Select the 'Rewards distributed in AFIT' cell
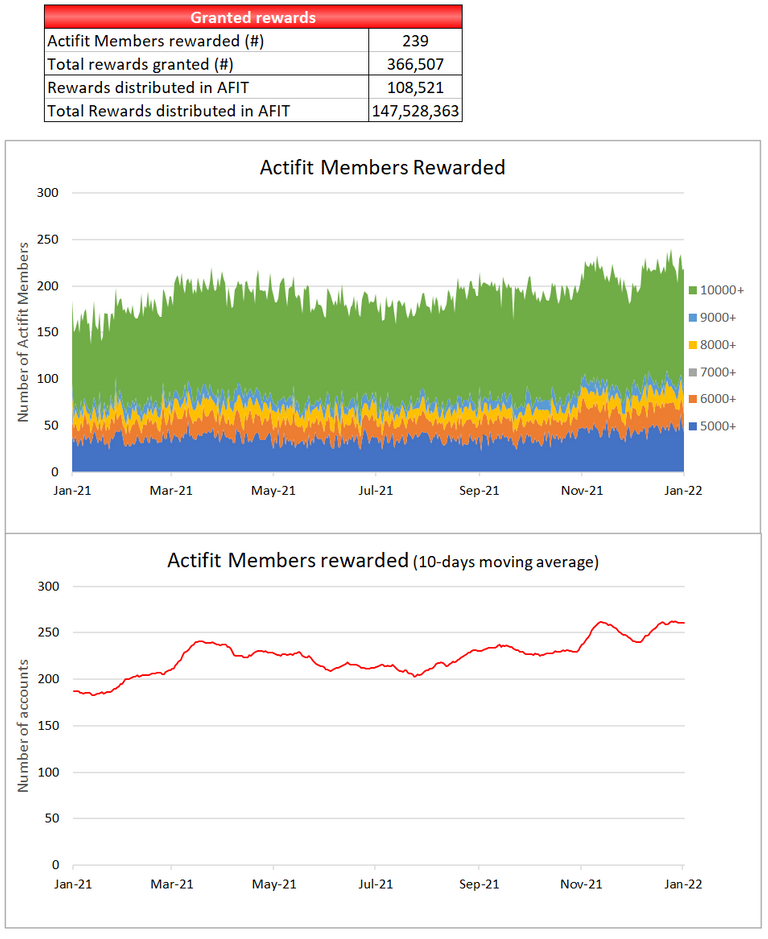The width and height of the screenshot is (768, 939). click(x=207, y=87)
